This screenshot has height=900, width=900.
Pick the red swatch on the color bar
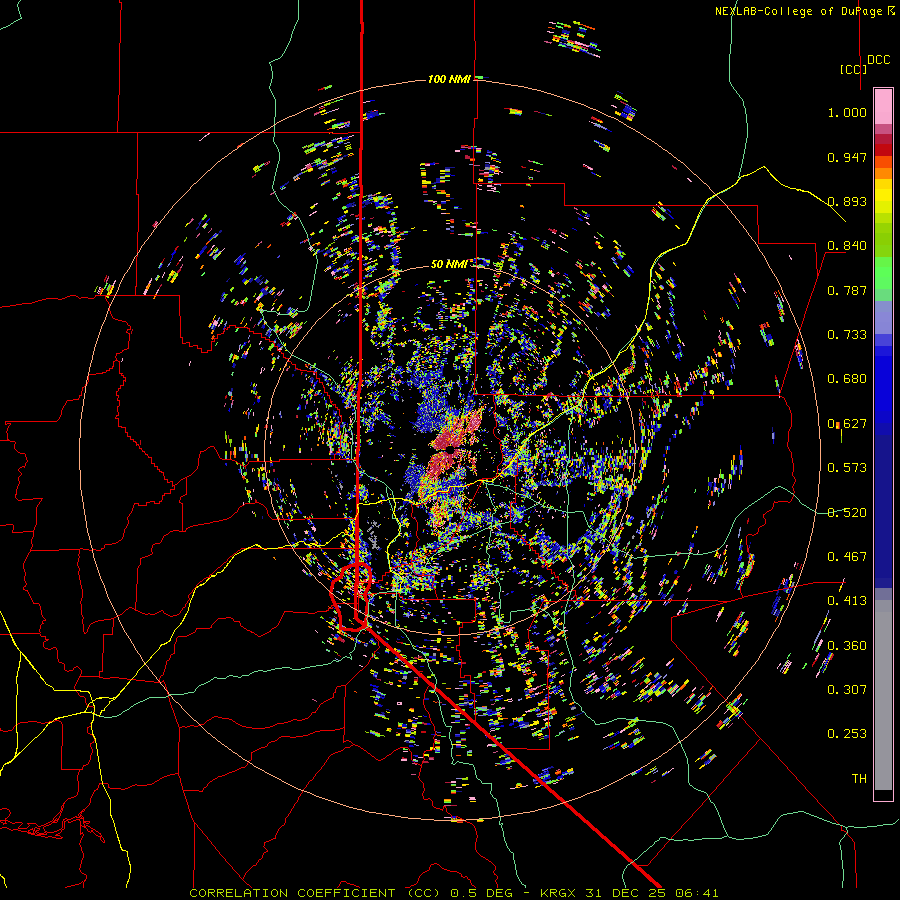pos(883,150)
